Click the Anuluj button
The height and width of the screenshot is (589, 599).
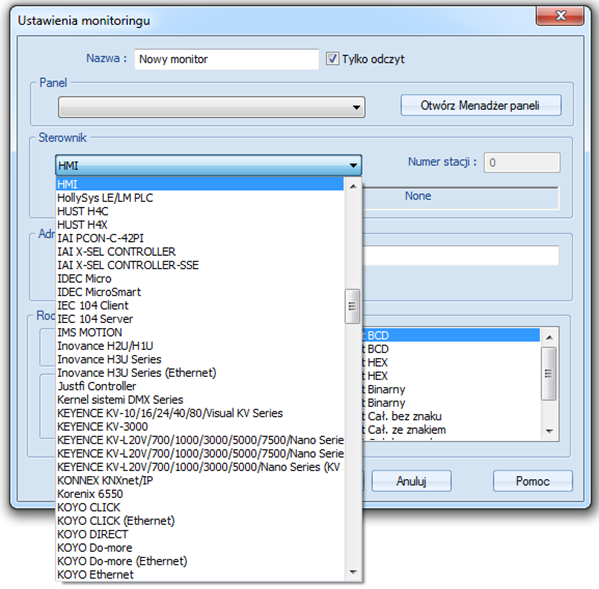411,481
